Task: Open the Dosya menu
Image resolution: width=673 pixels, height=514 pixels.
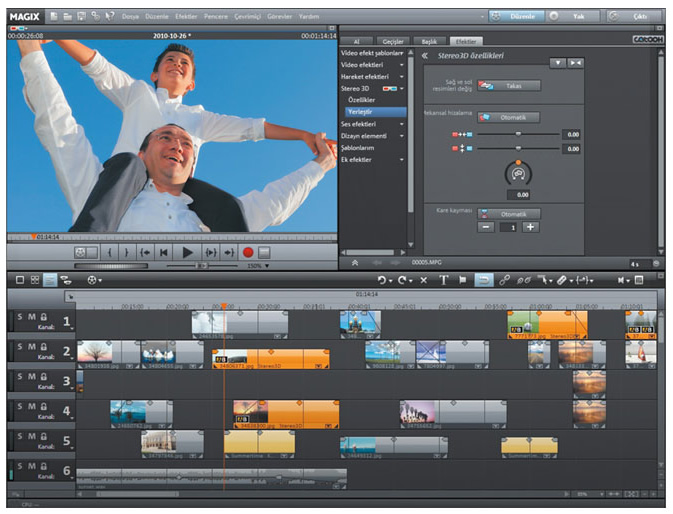Action: point(130,17)
